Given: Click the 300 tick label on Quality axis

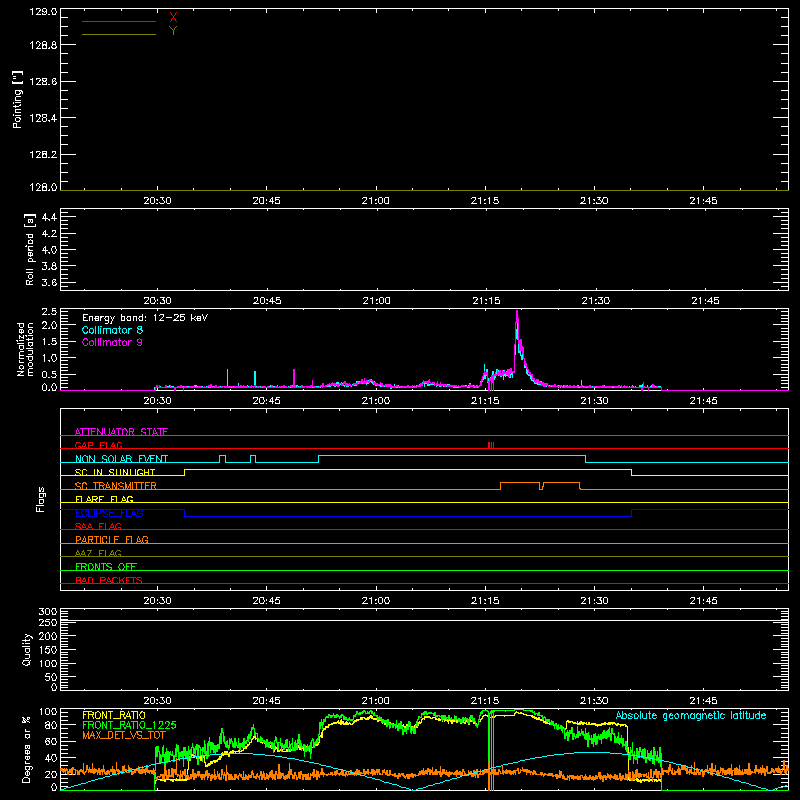Looking at the screenshot, I should click(x=47, y=612).
